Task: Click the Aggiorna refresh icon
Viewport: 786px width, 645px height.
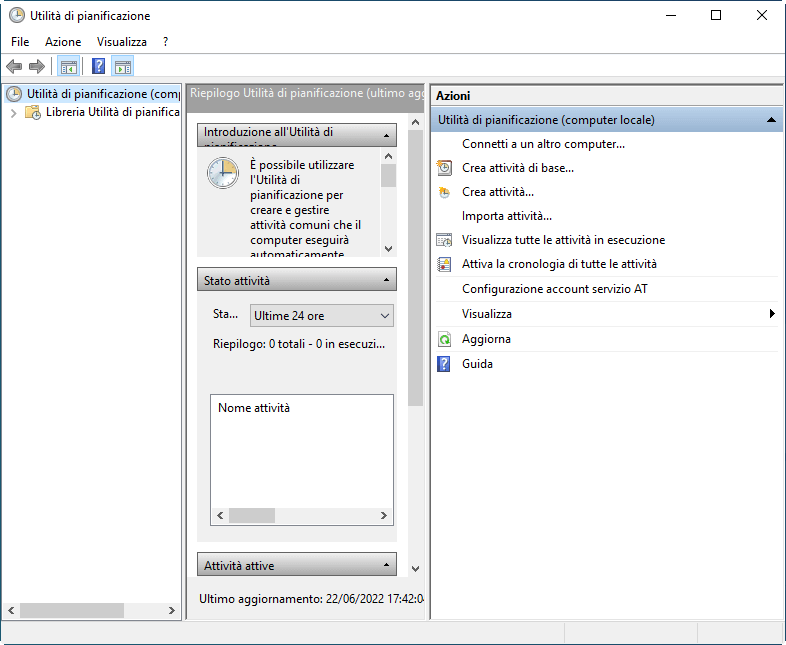Action: click(x=444, y=340)
